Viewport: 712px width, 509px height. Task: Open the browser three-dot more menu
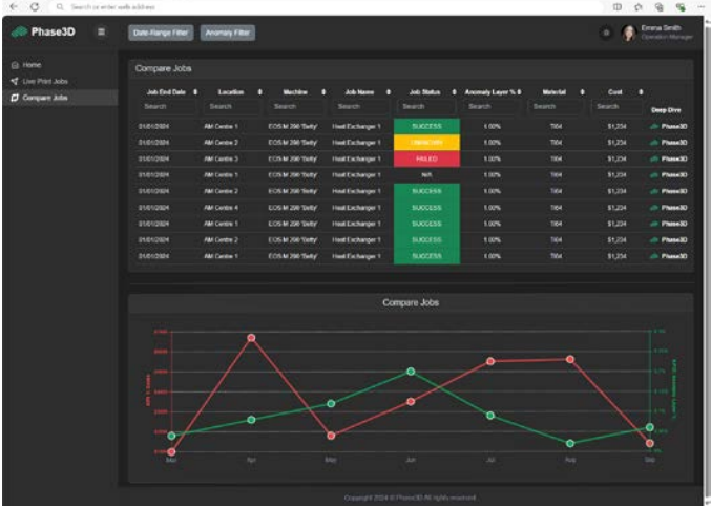pyautogui.click(x=701, y=7)
